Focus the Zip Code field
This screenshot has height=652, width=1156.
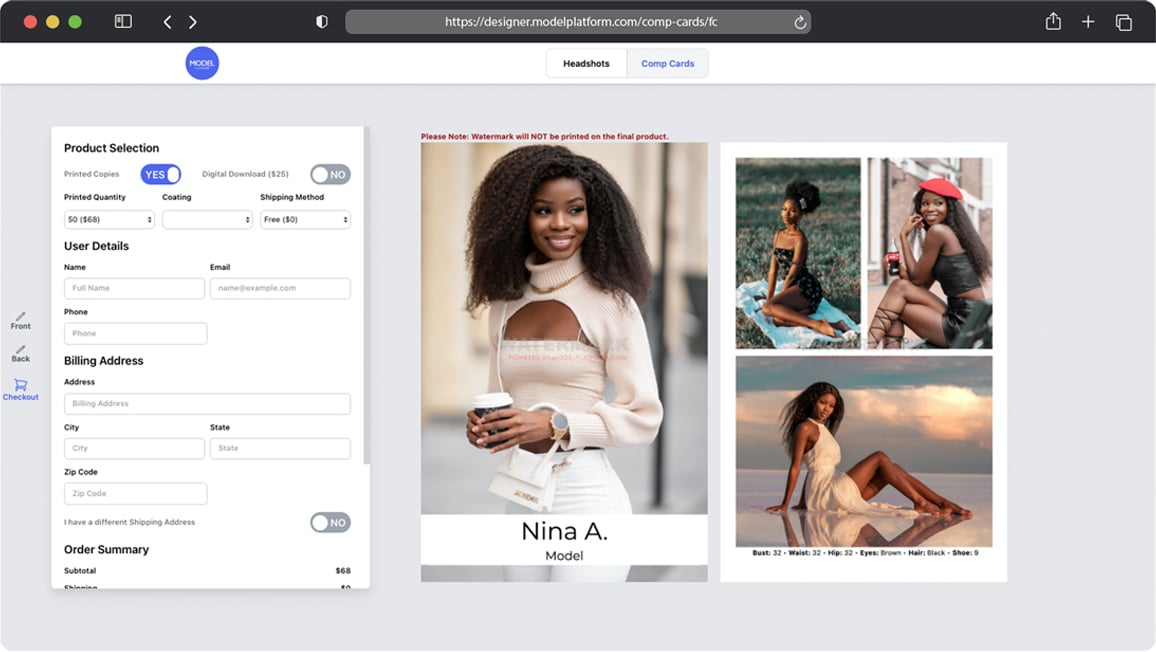pos(136,493)
